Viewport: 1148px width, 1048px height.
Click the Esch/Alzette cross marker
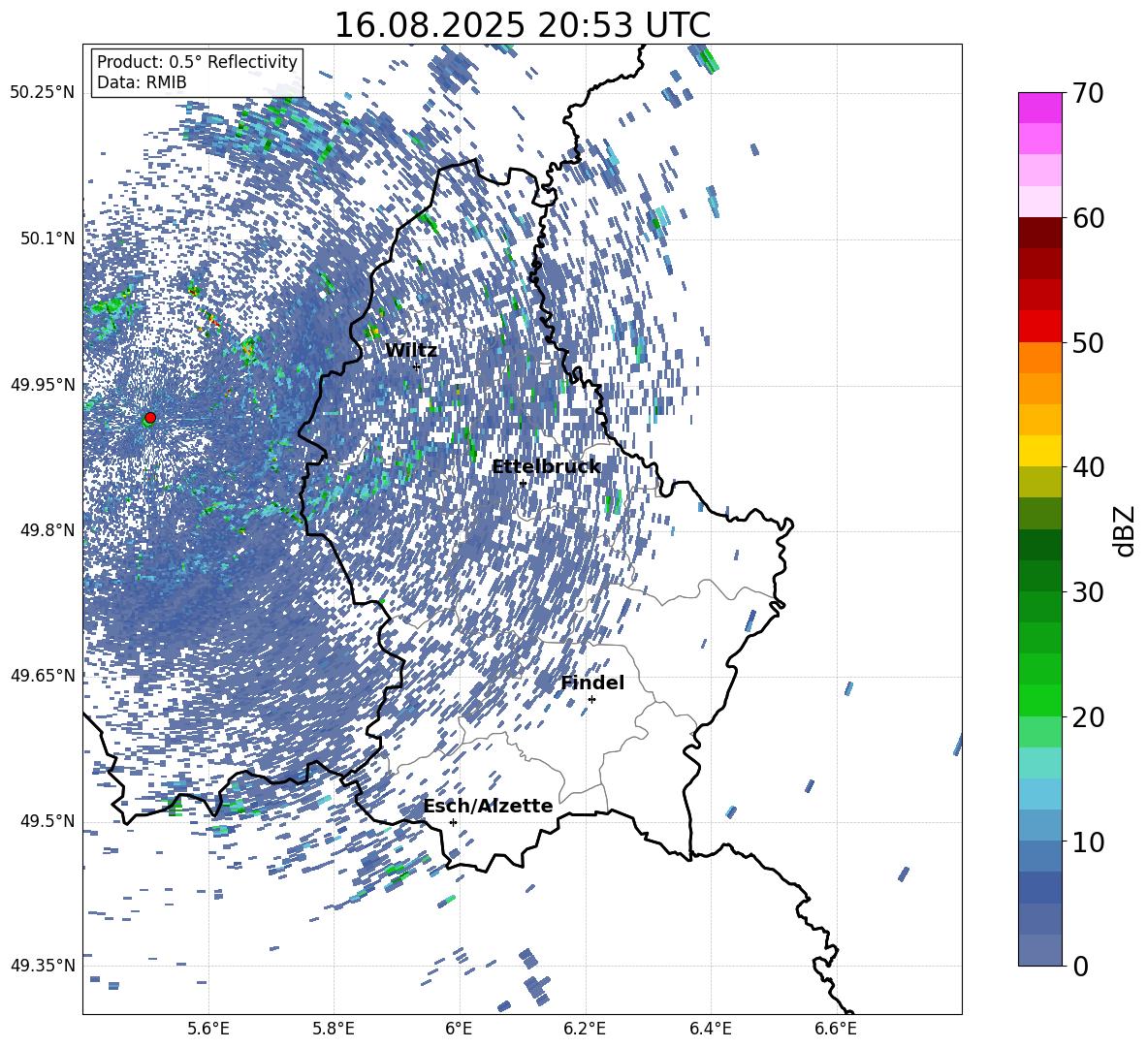click(453, 822)
